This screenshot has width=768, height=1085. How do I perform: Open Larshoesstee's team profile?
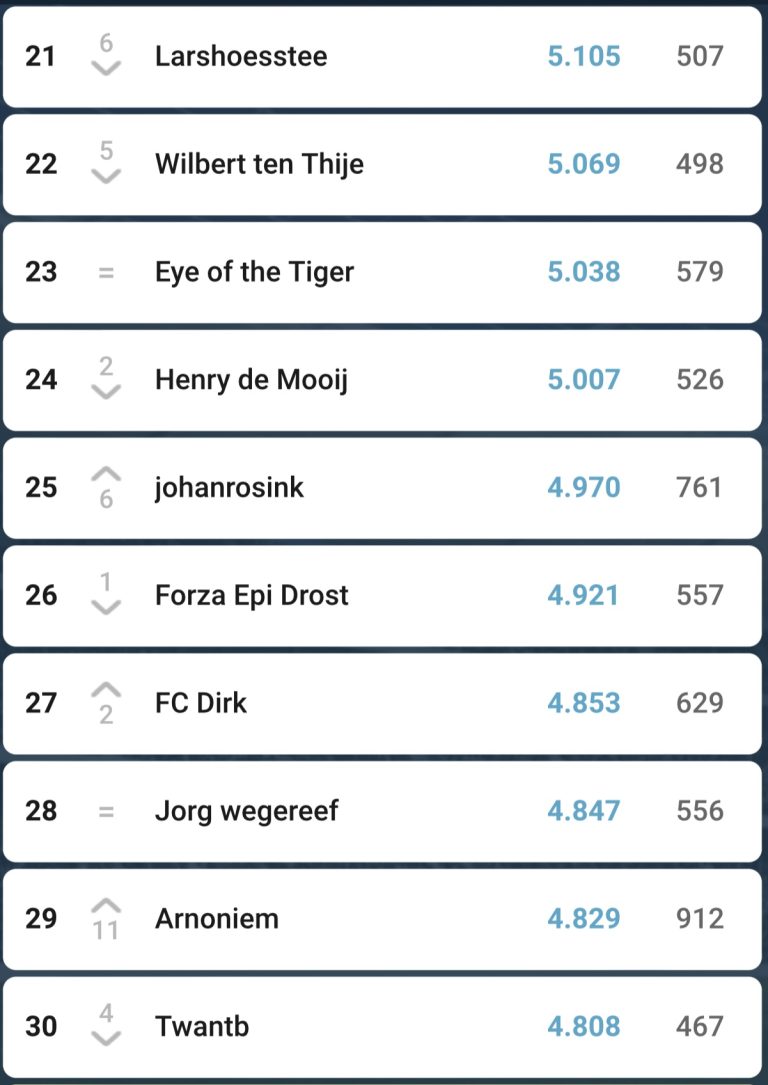[241, 56]
